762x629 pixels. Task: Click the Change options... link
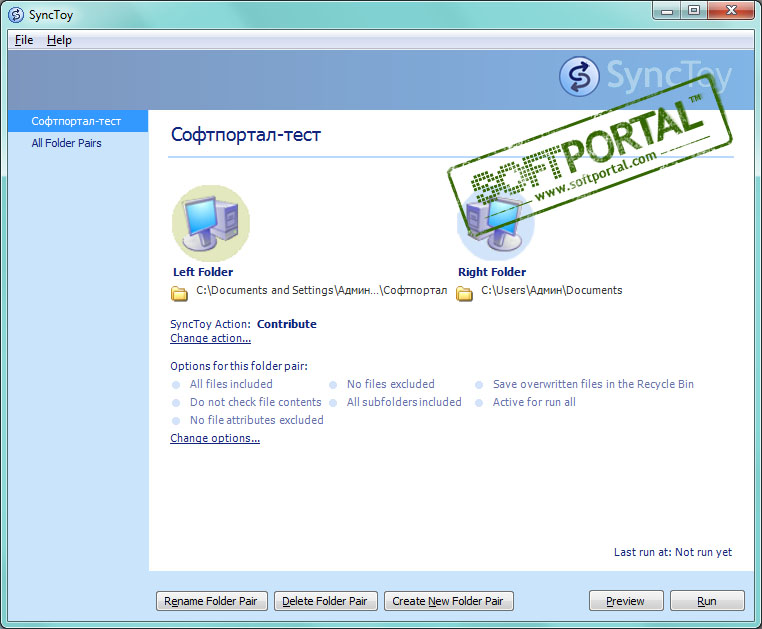[x=215, y=438]
